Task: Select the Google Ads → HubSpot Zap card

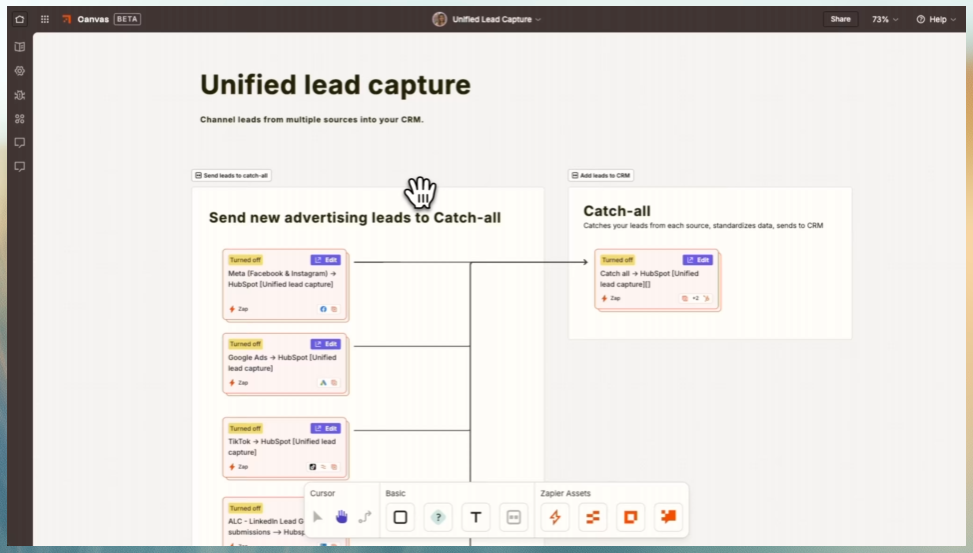Action: (285, 364)
